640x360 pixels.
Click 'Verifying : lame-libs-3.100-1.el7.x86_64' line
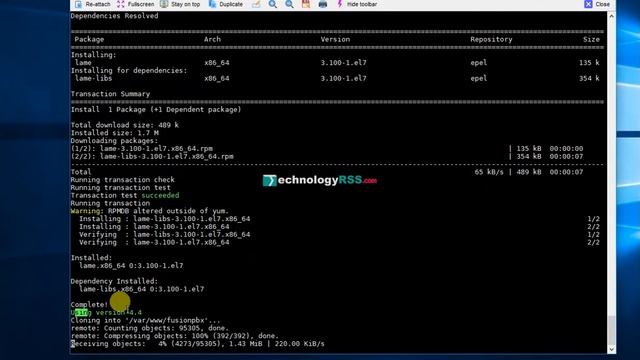click(x=164, y=234)
